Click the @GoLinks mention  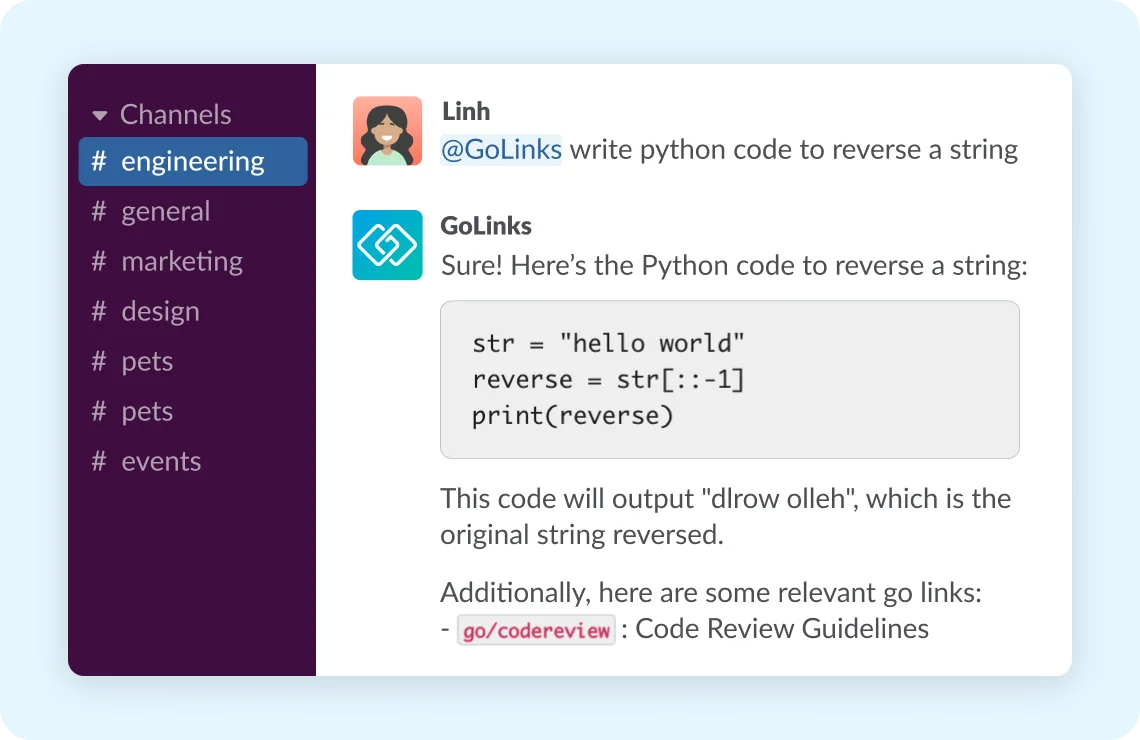pos(501,149)
